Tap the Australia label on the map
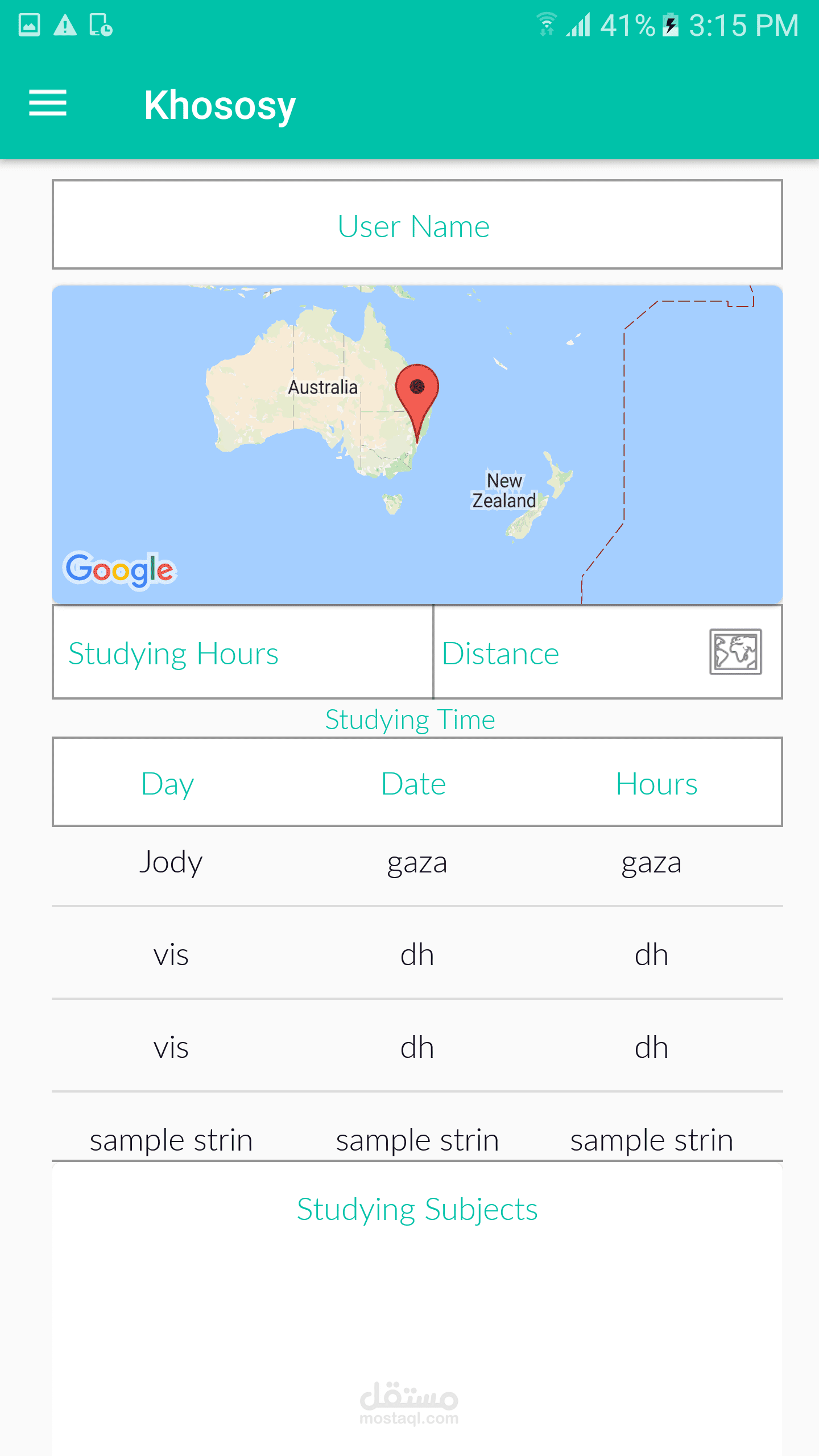This screenshot has height=1456, width=819. point(322,387)
